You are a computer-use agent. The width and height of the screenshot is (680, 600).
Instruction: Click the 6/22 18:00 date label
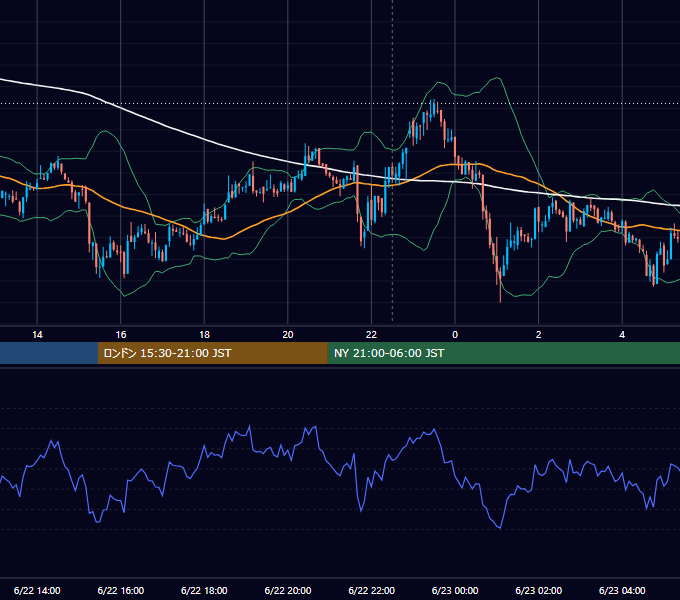point(204,590)
